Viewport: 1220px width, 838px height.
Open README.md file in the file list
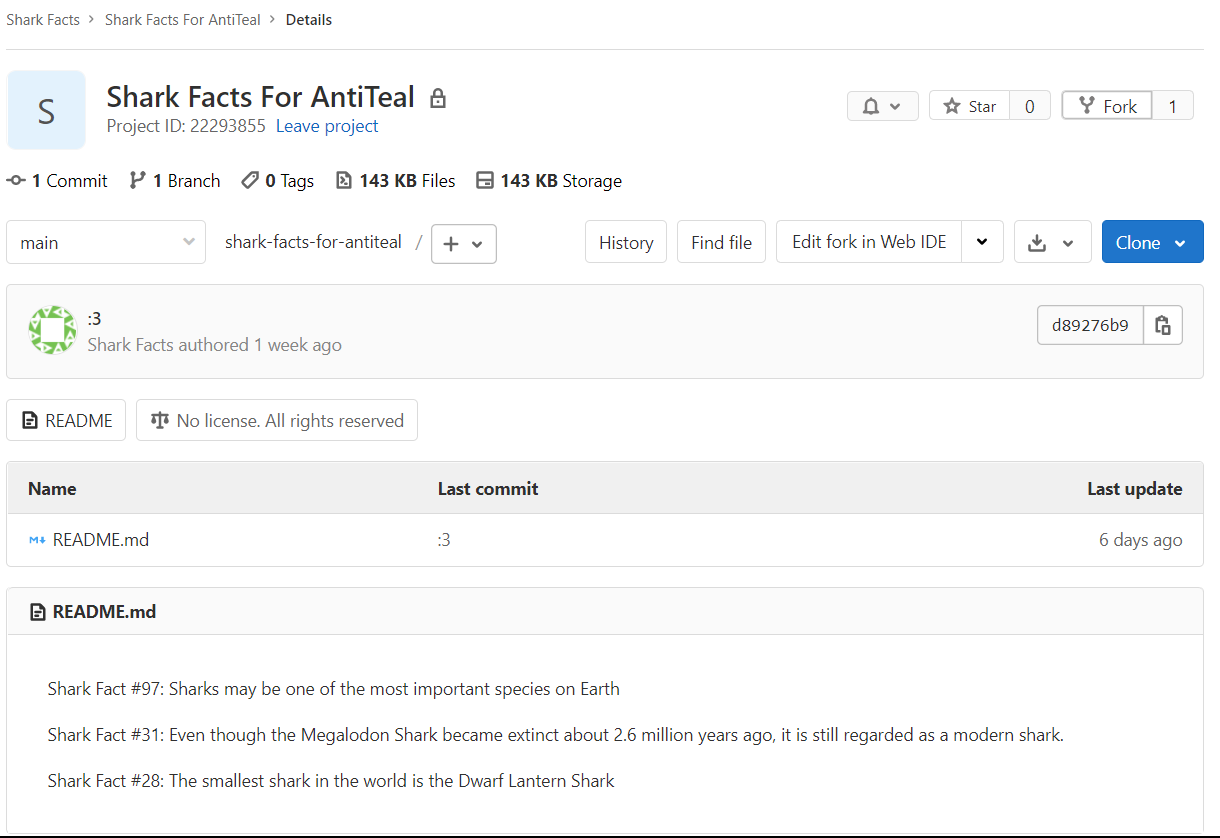[100, 540]
